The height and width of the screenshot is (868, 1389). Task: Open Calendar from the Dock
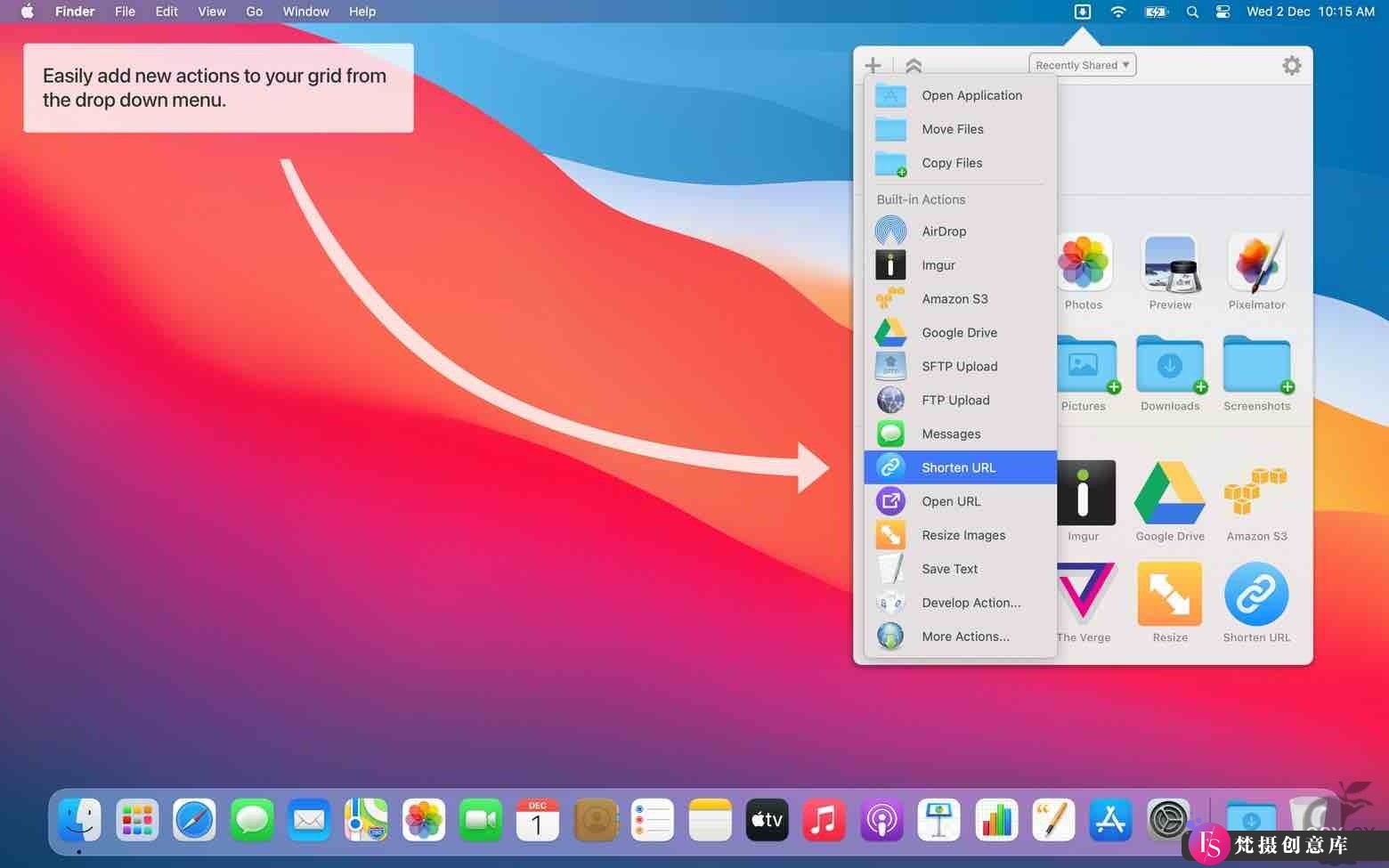click(538, 820)
